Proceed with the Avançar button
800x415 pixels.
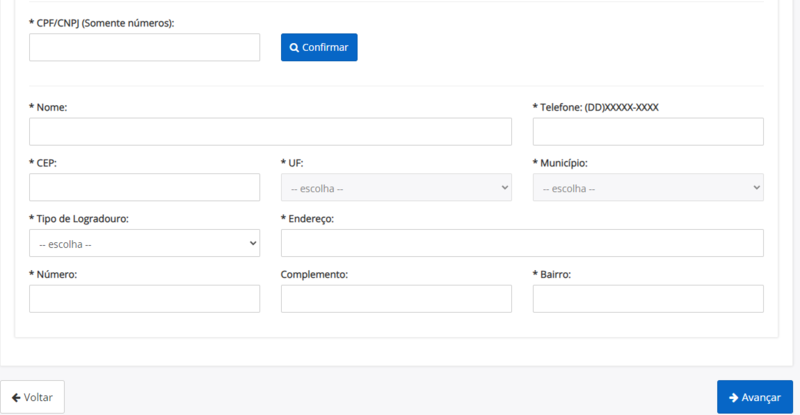[755, 397]
